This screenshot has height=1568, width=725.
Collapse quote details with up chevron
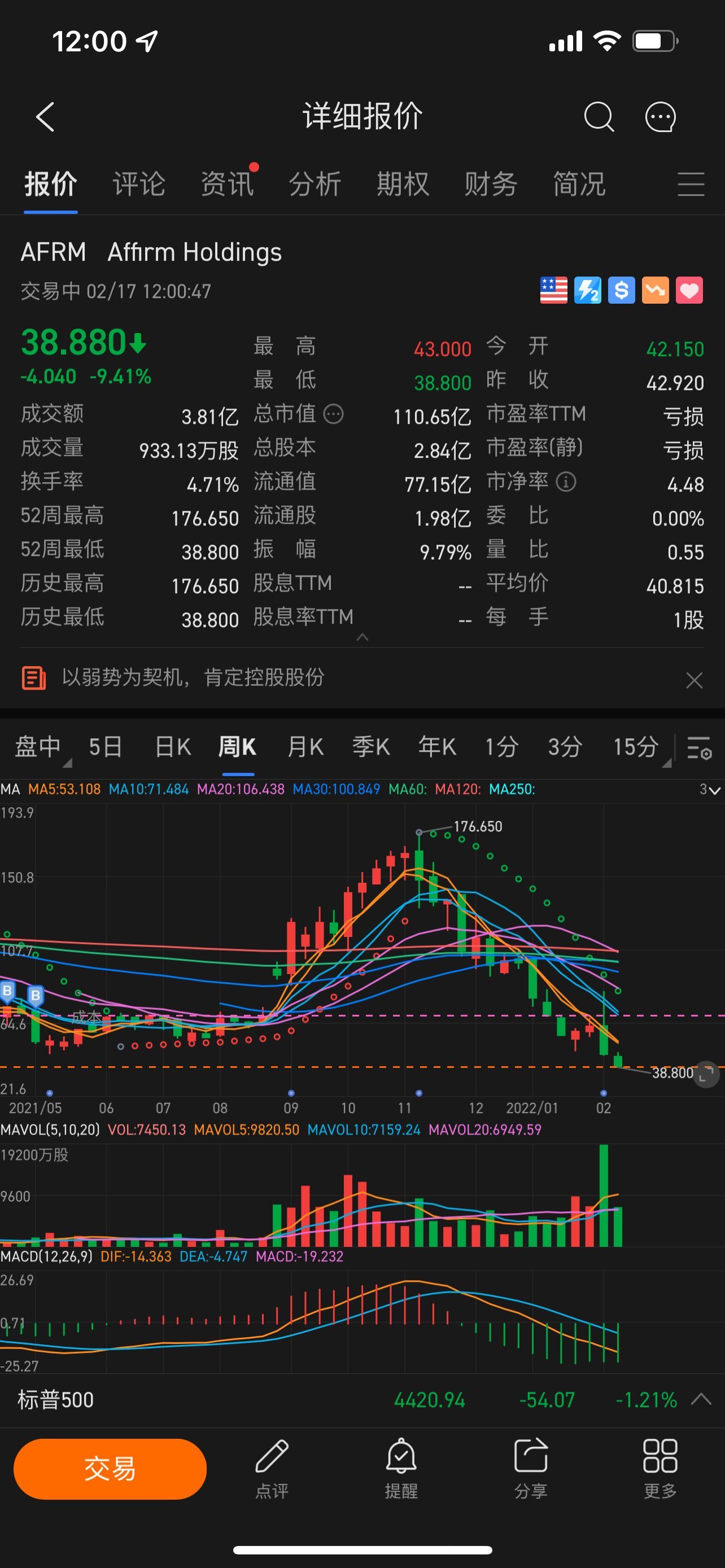[x=362, y=637]
